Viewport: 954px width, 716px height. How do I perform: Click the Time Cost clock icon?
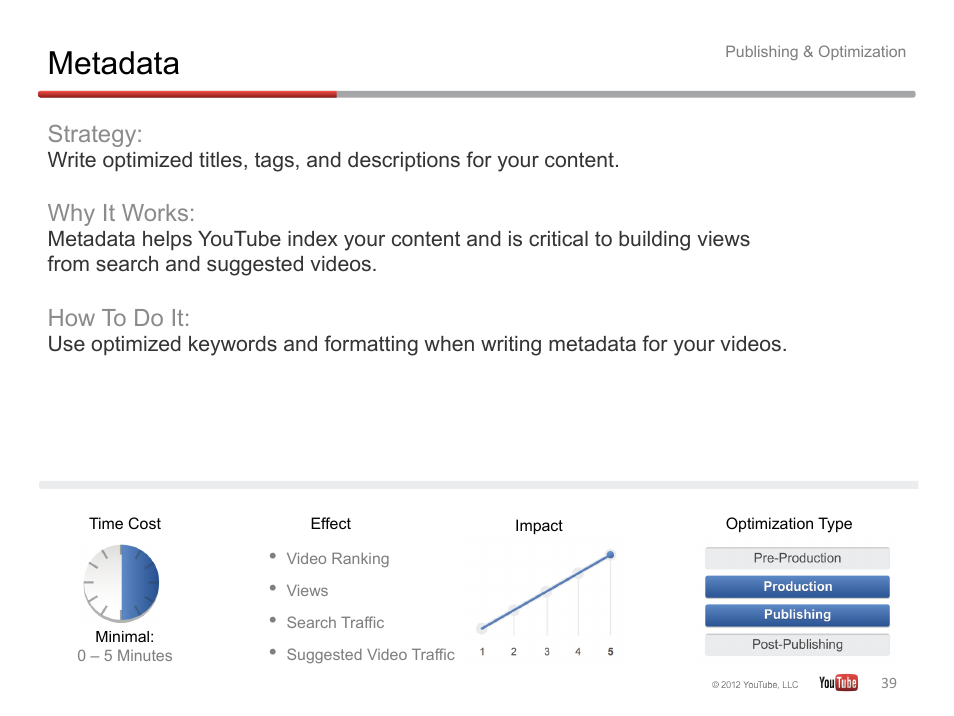pos(121,582)
